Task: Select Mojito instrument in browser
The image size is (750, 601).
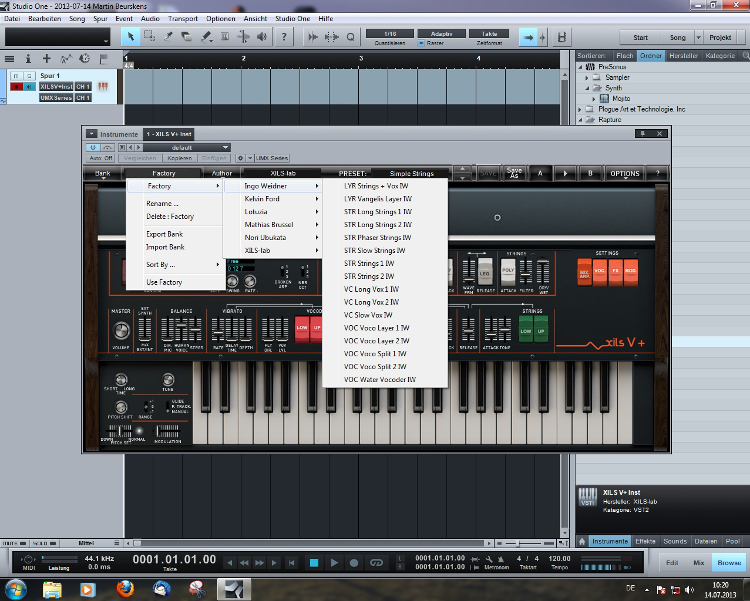Action: [x=621, y=99]
